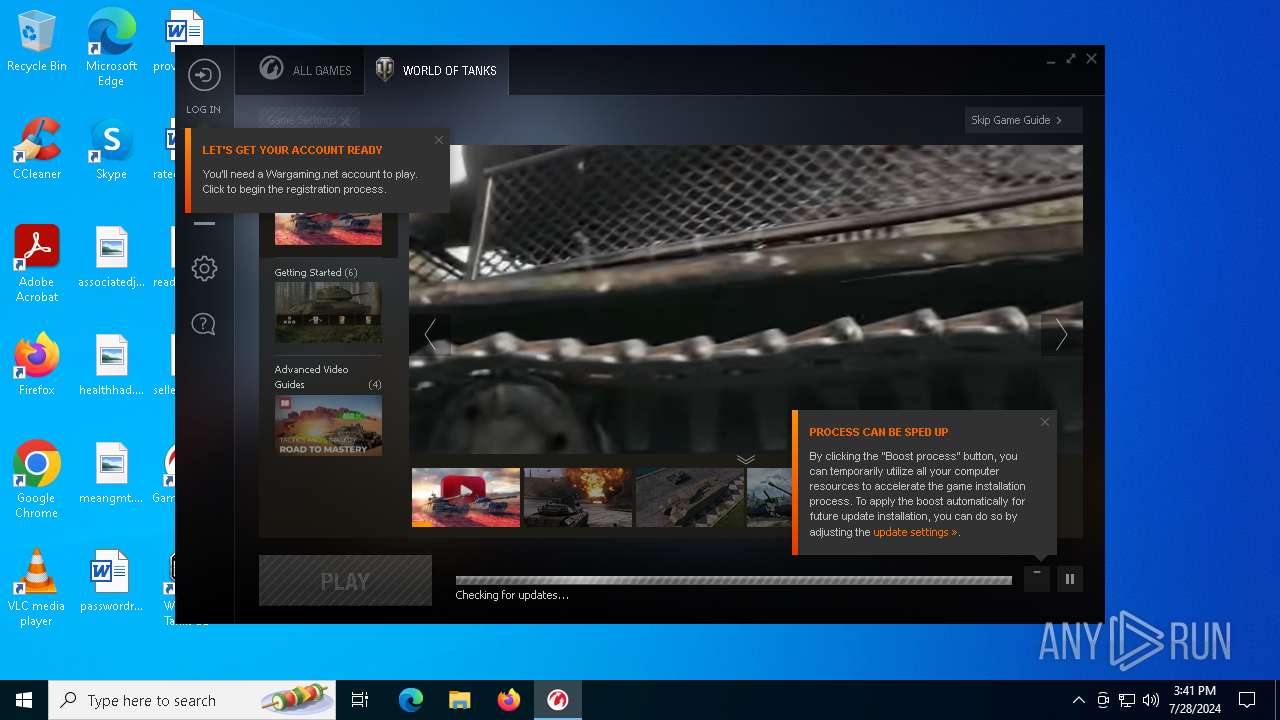Switch to the World of Tanks tab
The width and height of the screenshot is (1280, 720).
pyautogui.click(x=436, y=70)
